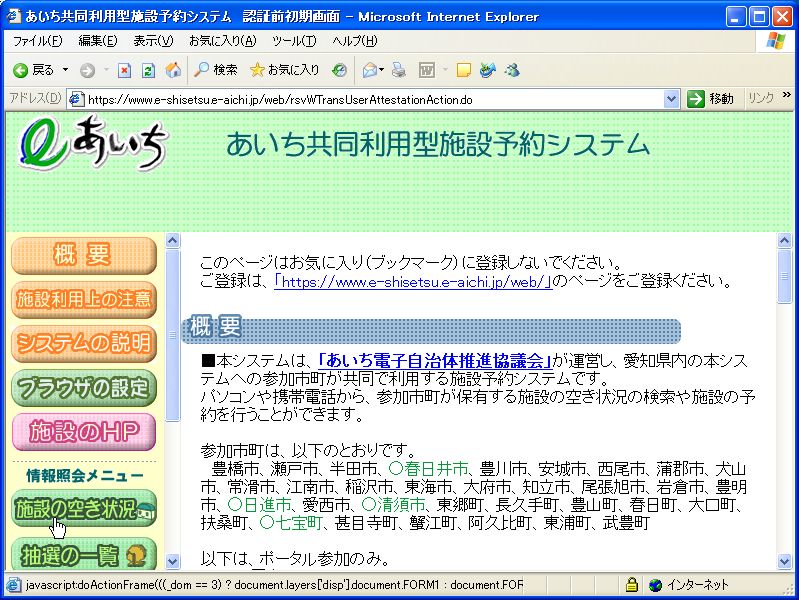Screen dimensions: 799x600
Task: Open the Search (検索) toolbar button
Action: [215, 70]
